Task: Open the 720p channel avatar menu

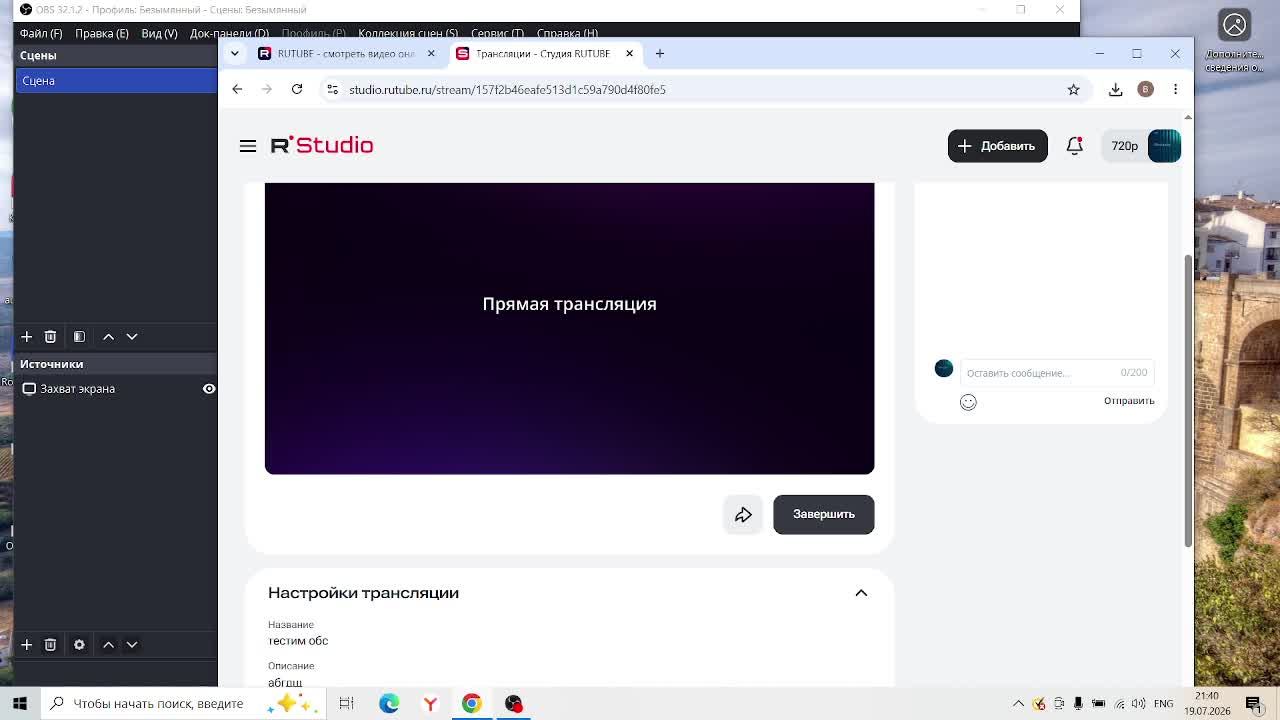Action: click(1141, 146)
